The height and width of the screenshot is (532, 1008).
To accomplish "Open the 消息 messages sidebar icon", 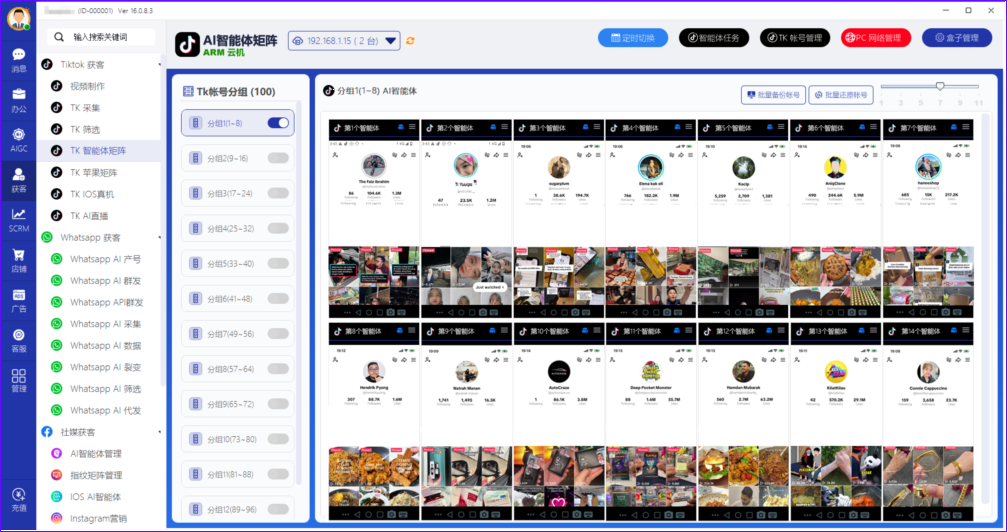I will coord(19,60).
